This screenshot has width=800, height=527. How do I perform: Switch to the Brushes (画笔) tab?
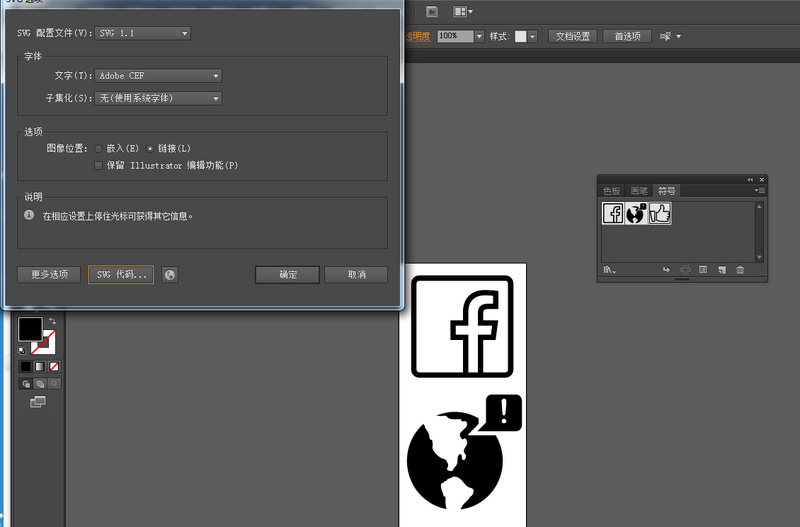click(639, 191)
